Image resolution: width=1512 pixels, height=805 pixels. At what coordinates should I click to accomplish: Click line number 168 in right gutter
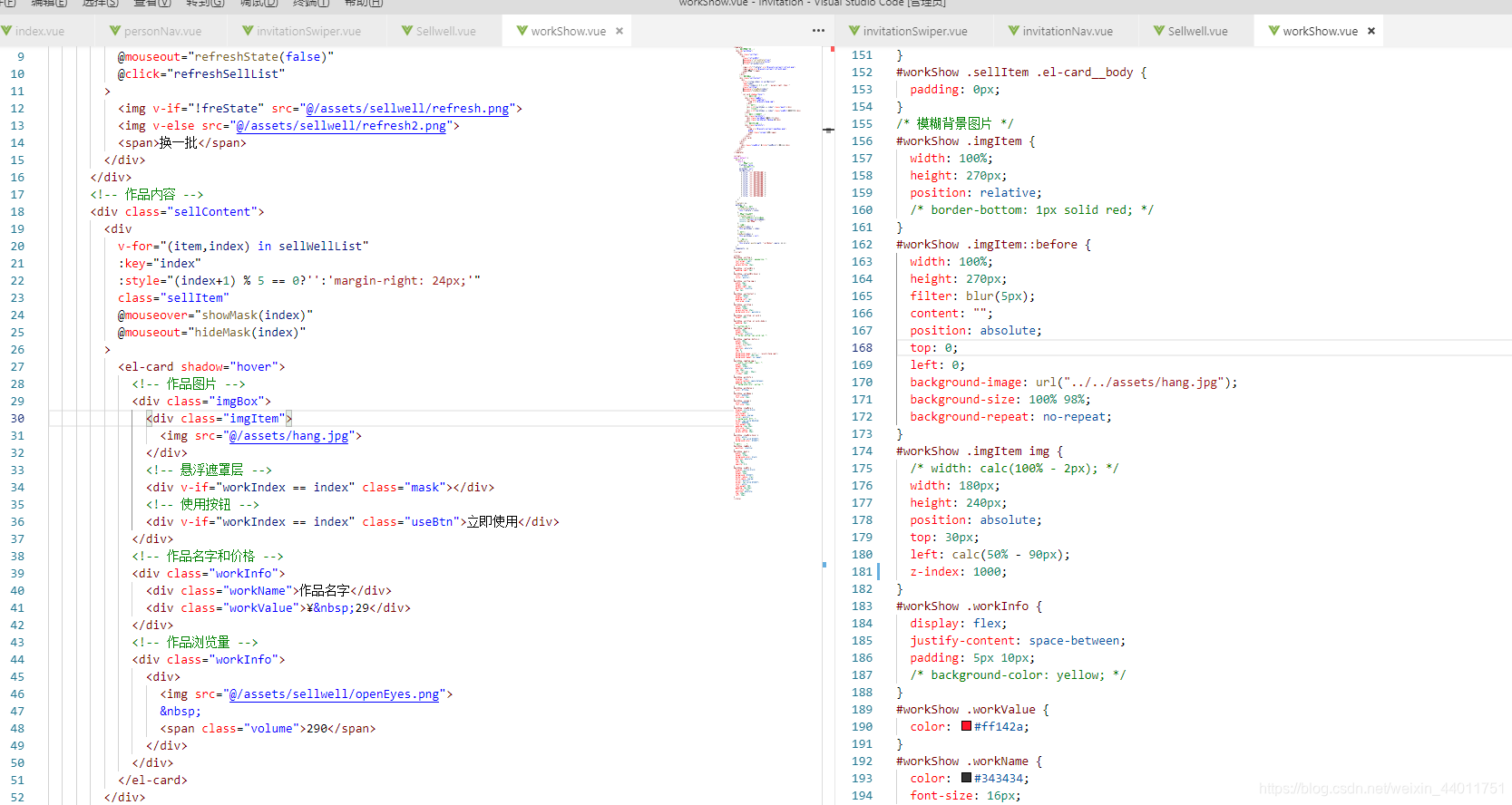click(862, 348)
